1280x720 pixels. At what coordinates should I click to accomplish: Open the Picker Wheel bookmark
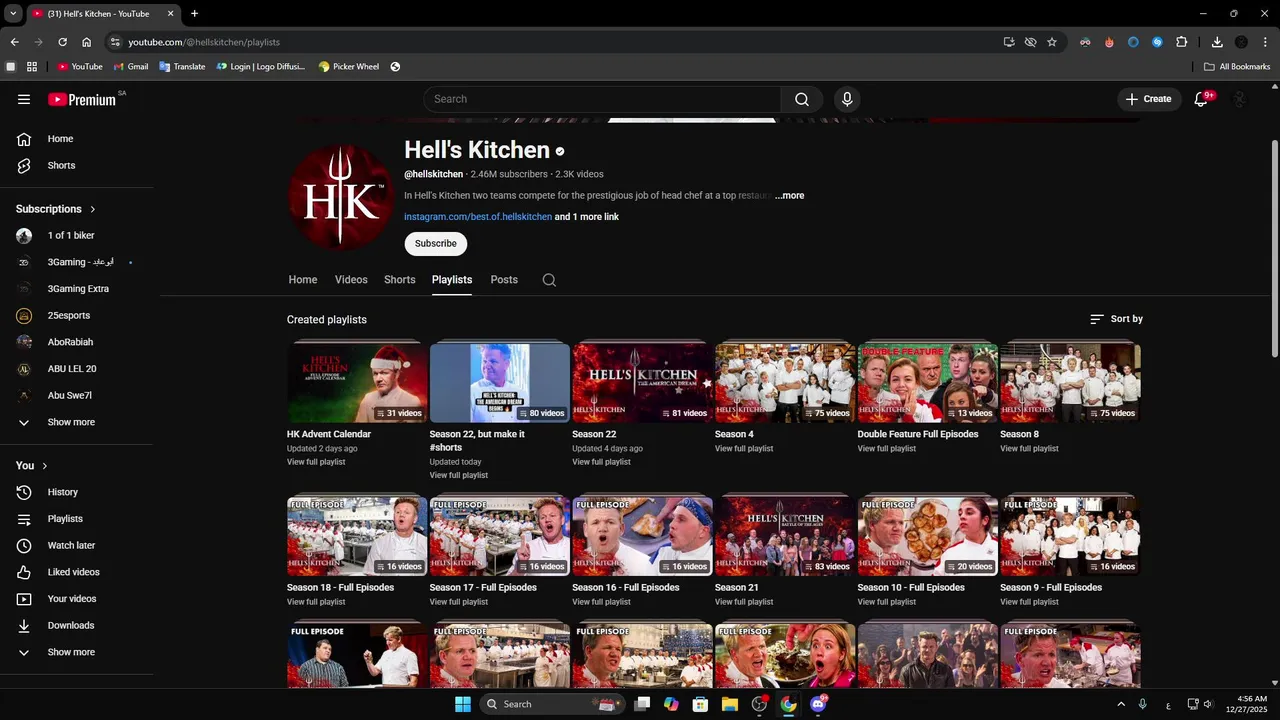[x=349, y=67]
